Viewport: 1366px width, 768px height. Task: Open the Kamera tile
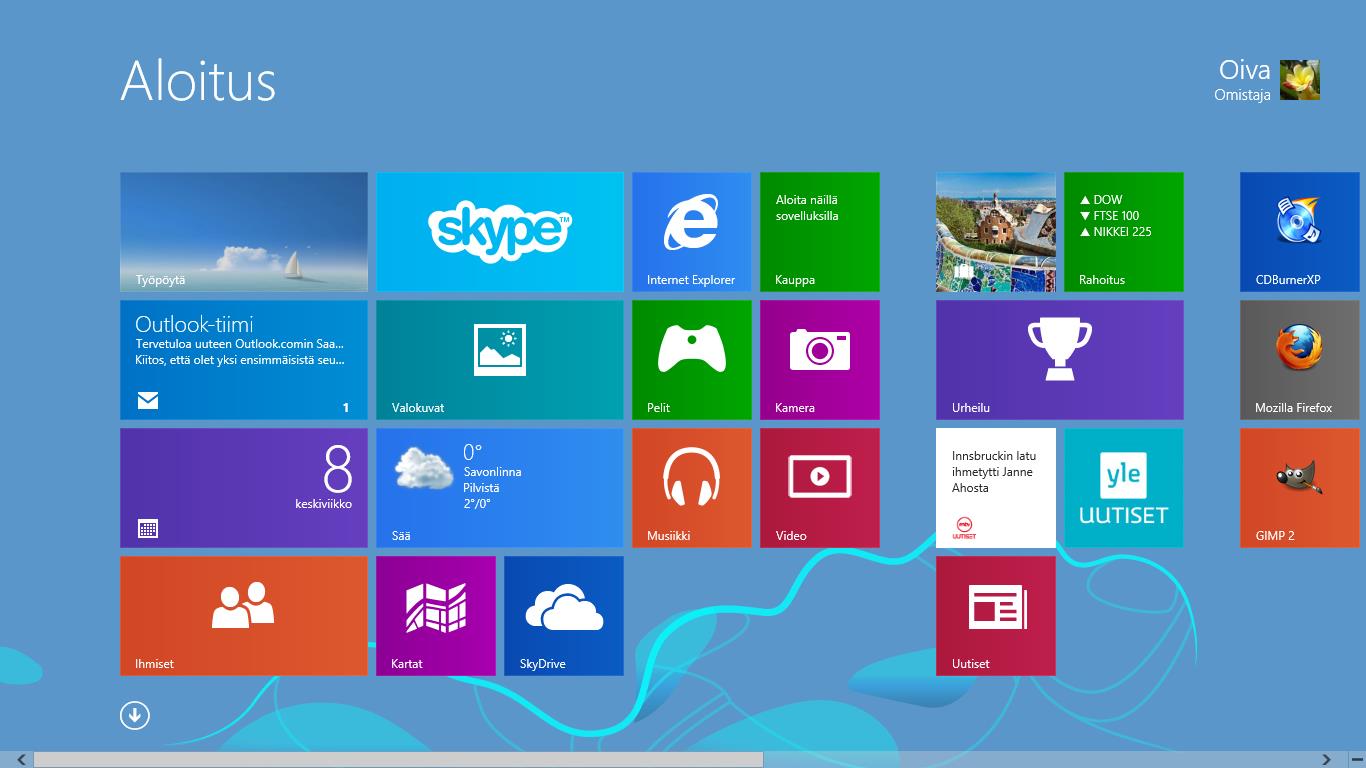[x=820, y=360]
